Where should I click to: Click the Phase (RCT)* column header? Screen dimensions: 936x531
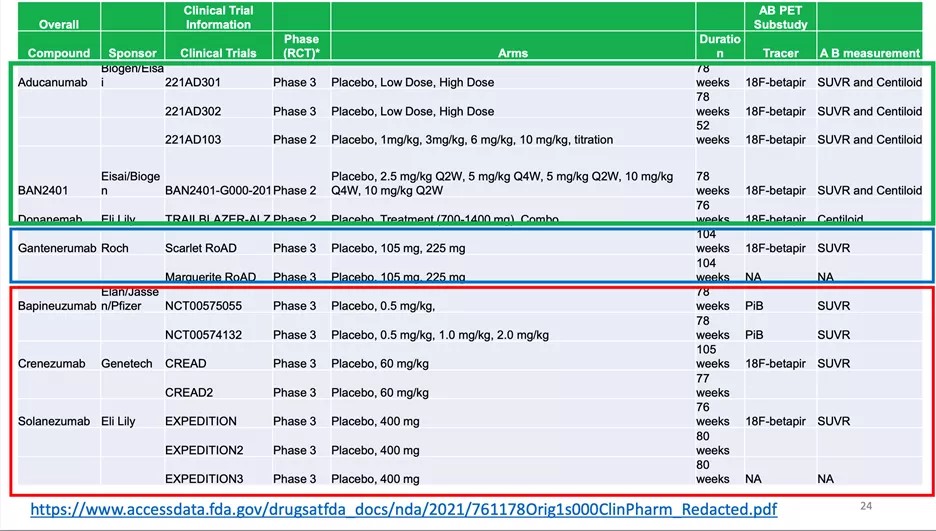point(301,46)
